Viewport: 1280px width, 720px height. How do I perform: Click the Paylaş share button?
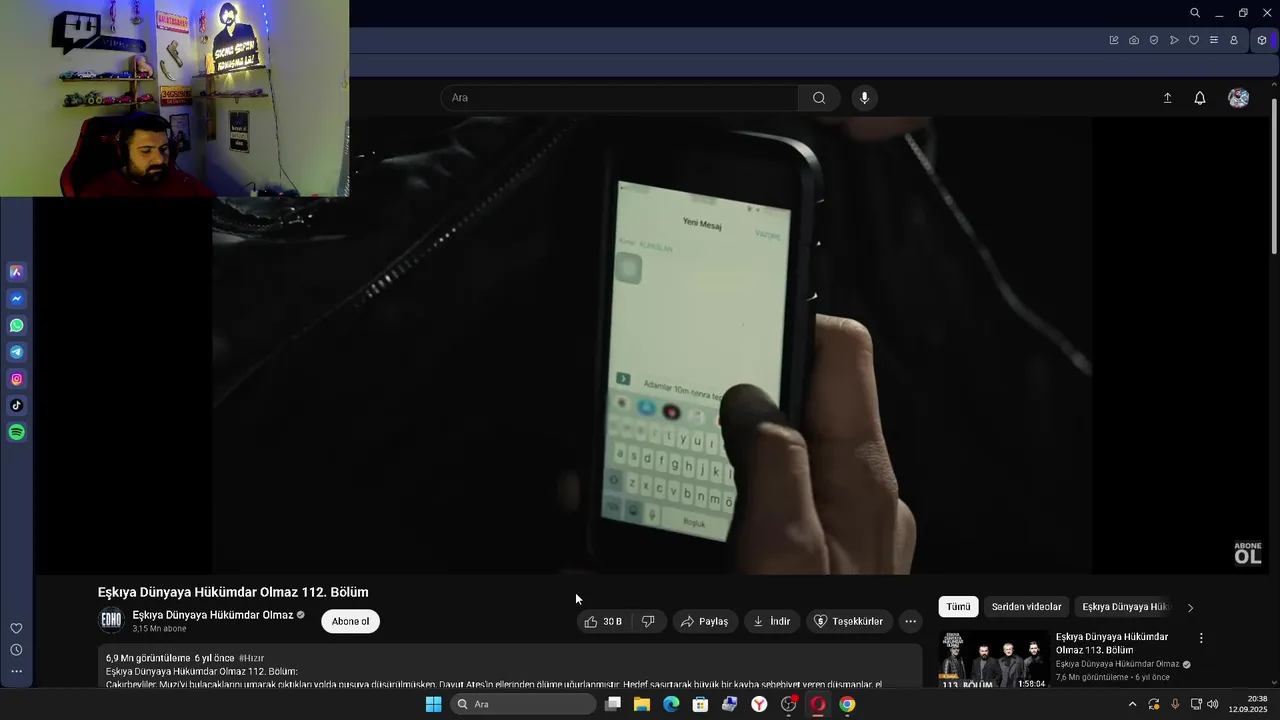pos(705,621)
